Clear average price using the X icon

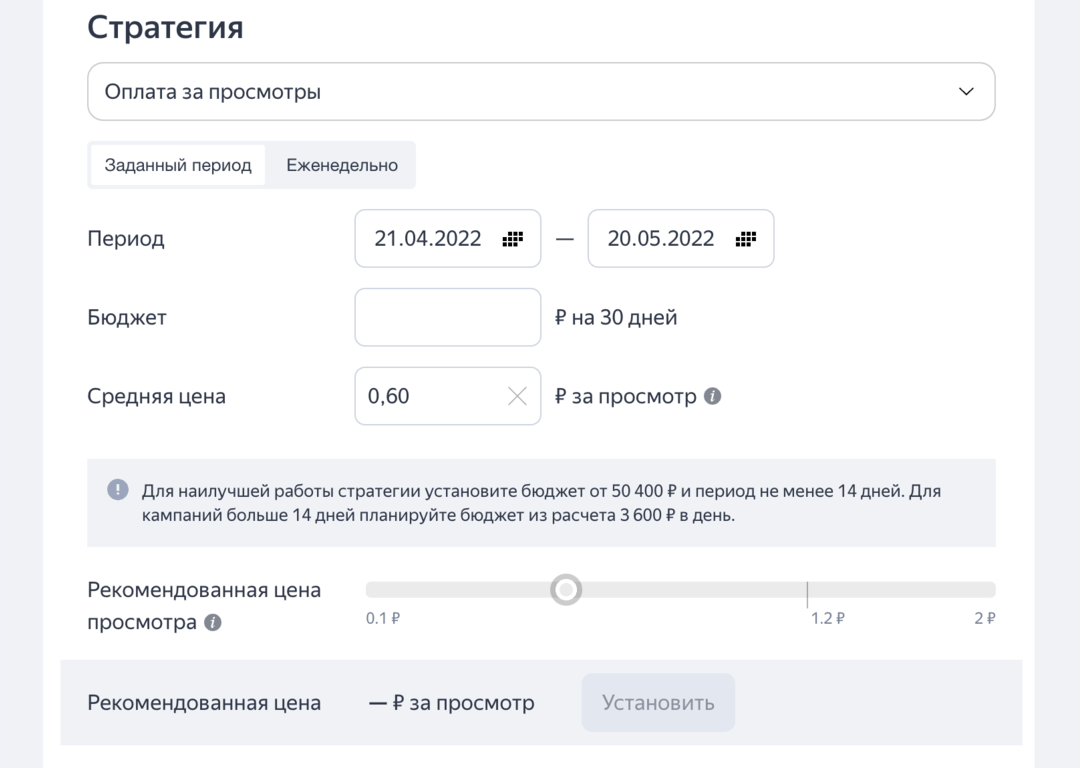(517, 396)
